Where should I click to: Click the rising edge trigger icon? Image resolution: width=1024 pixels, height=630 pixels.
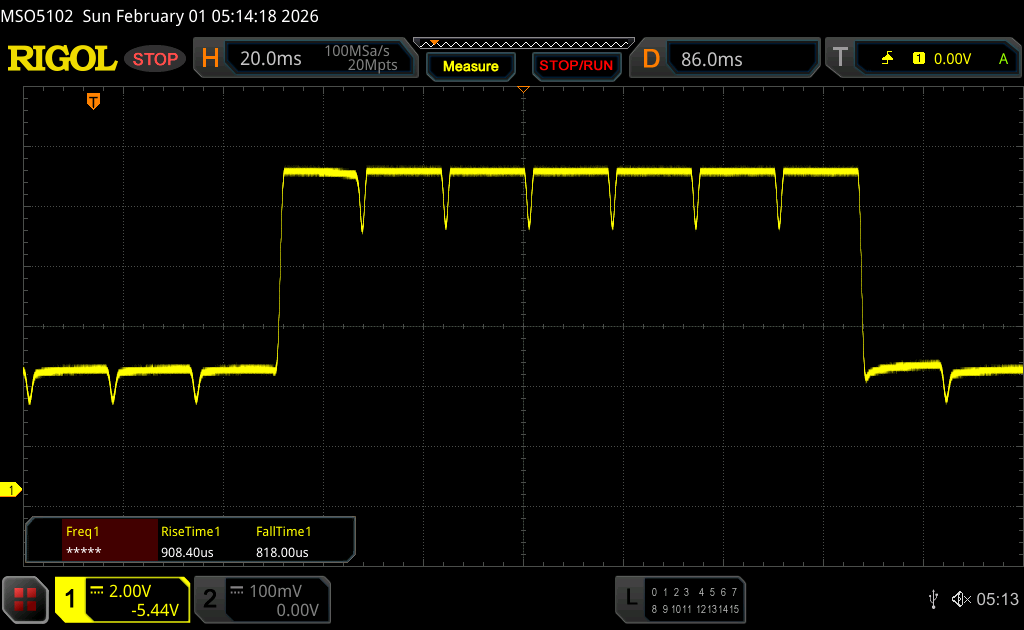(x=887, y=59)
